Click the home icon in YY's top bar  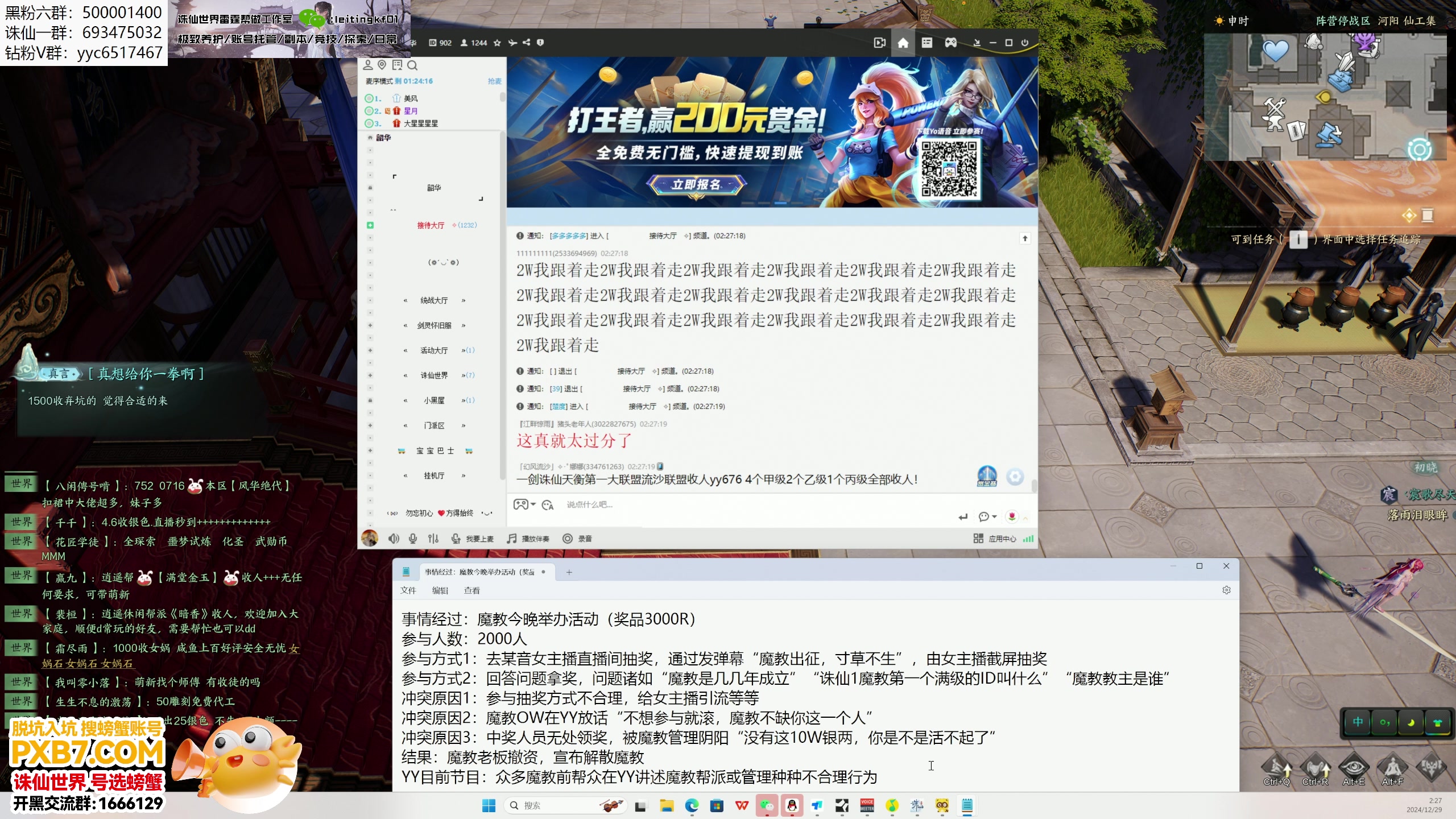(903, 43)
